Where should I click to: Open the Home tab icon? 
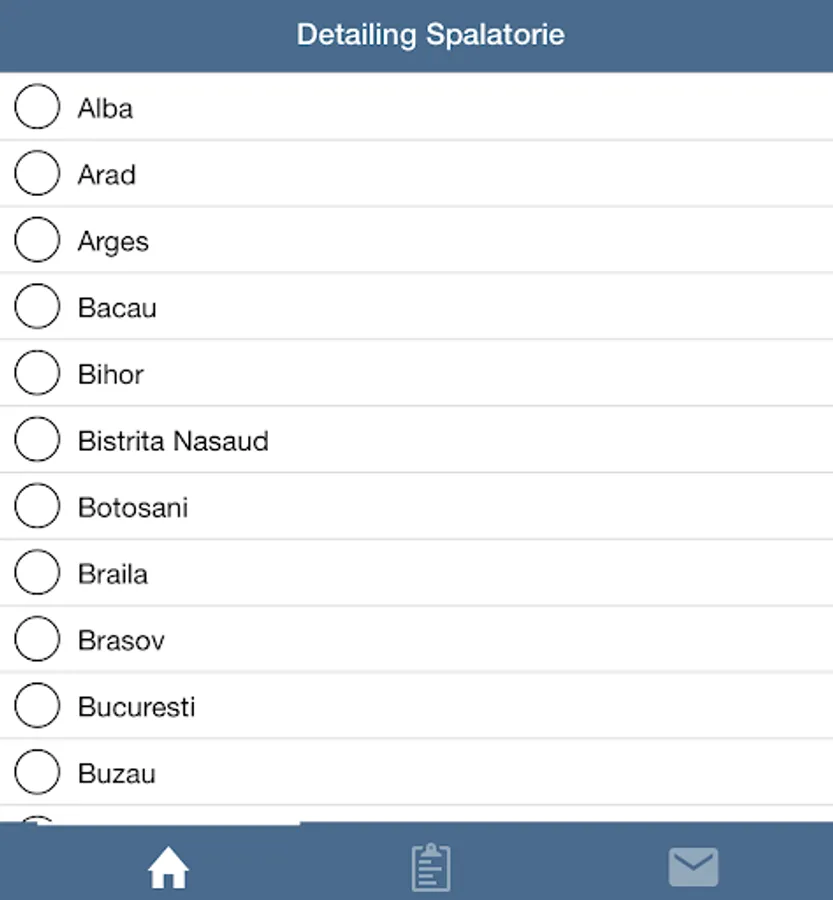pos(168,868)
